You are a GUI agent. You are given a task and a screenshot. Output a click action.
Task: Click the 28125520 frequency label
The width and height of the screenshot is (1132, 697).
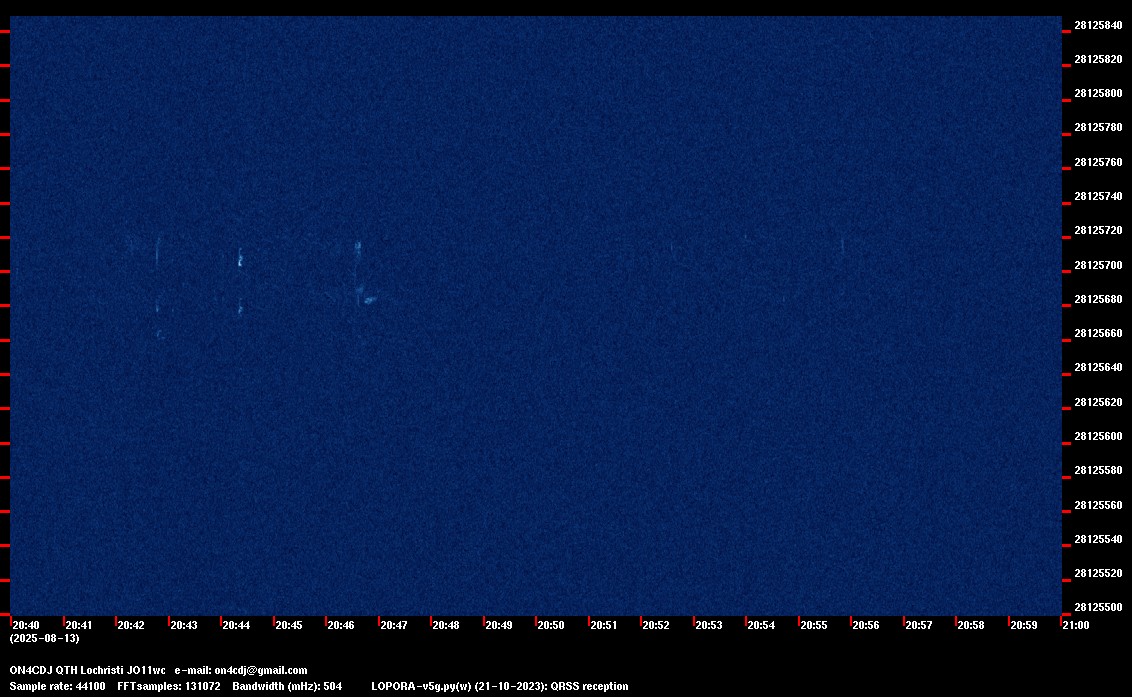tap(1098, 573)
